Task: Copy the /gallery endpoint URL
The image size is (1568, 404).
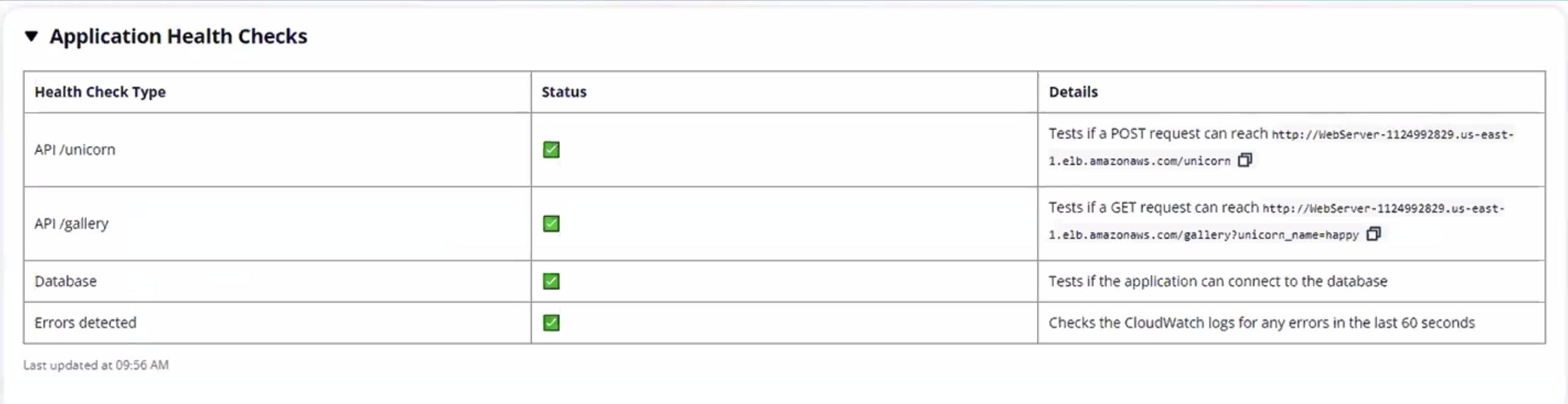Action: 1374,234
